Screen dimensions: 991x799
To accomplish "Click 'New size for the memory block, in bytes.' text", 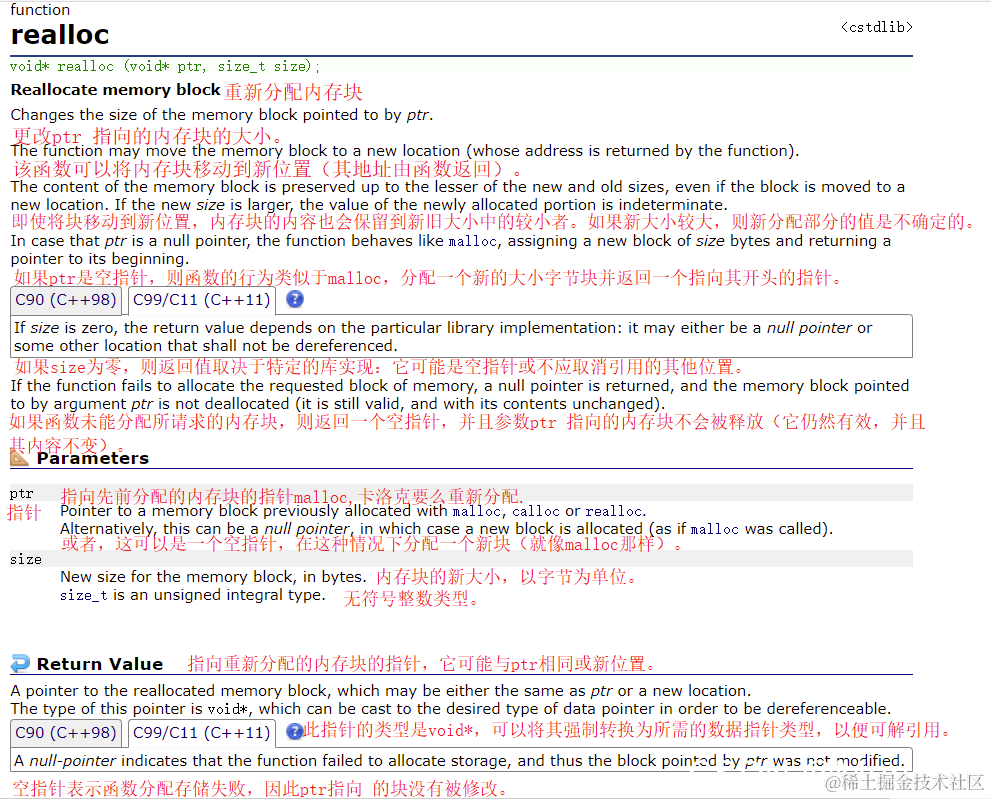I will click(x=213, y=576).
